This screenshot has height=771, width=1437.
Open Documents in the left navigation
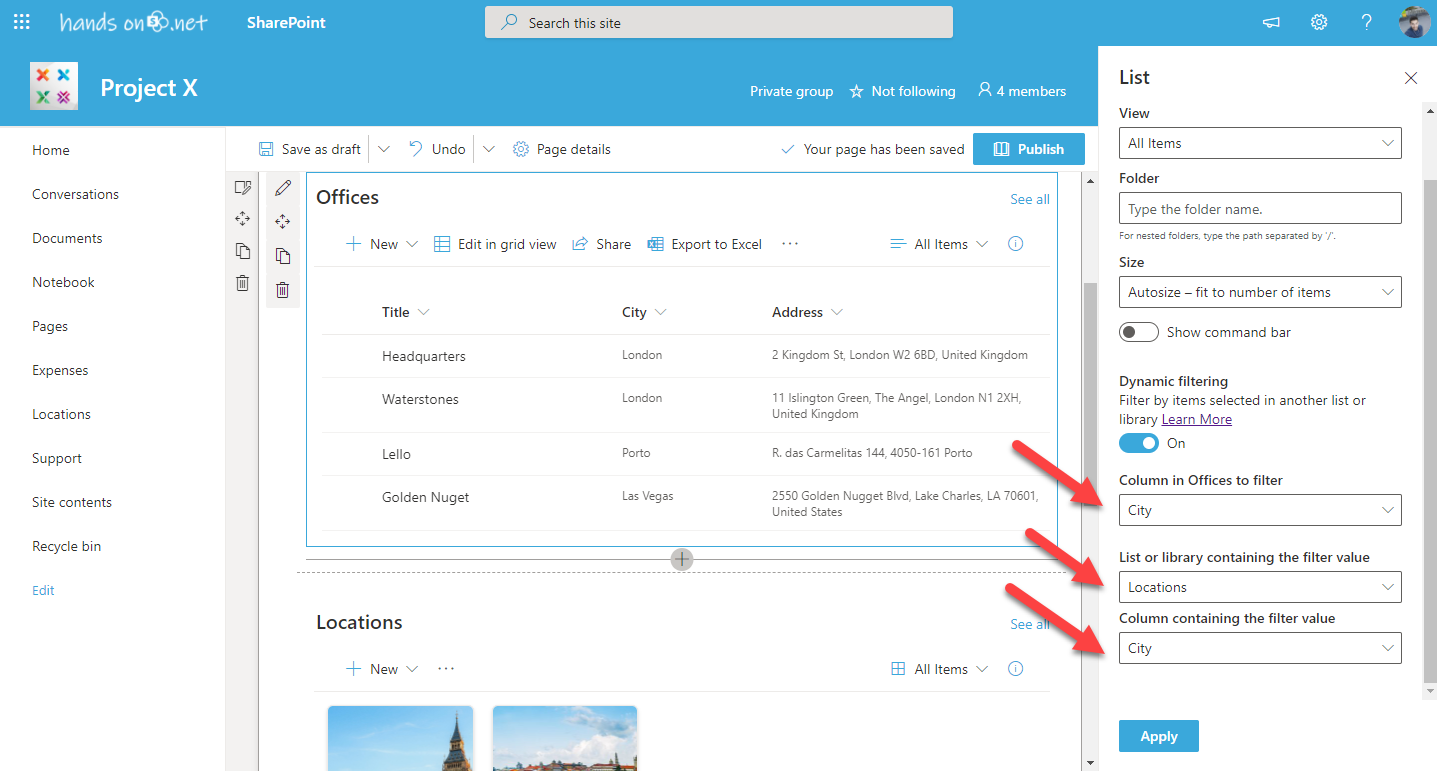(x=67, y=238)
